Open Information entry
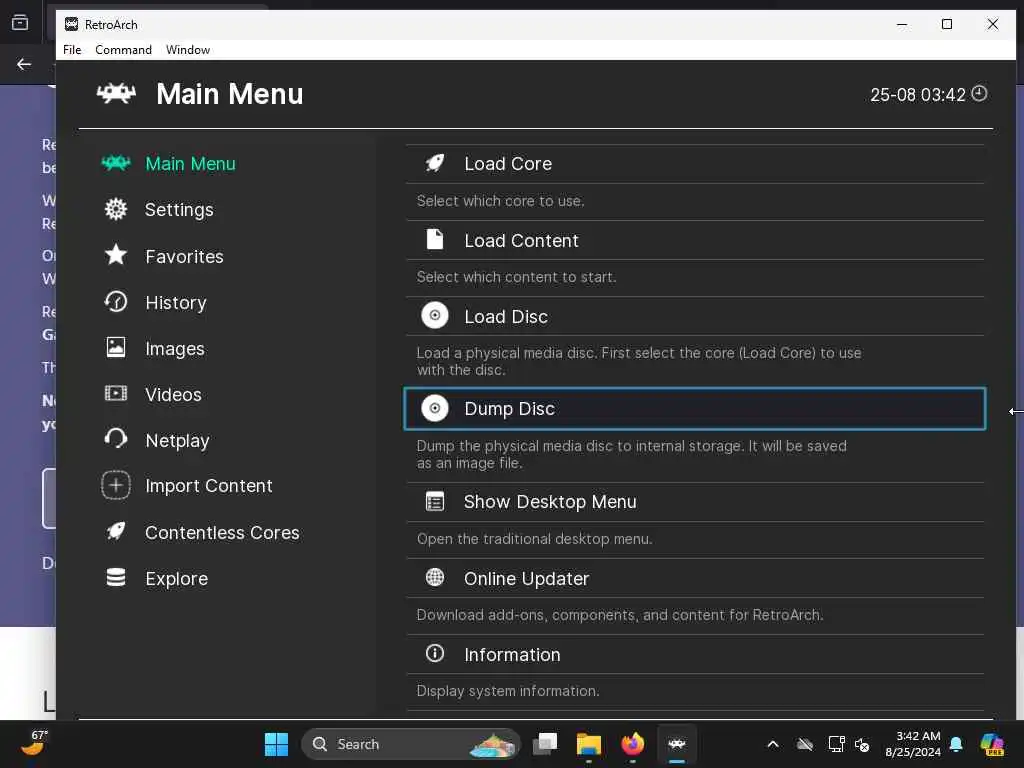Image resolution: width=1024 pixels, height=768 pixels. (695, 654)
